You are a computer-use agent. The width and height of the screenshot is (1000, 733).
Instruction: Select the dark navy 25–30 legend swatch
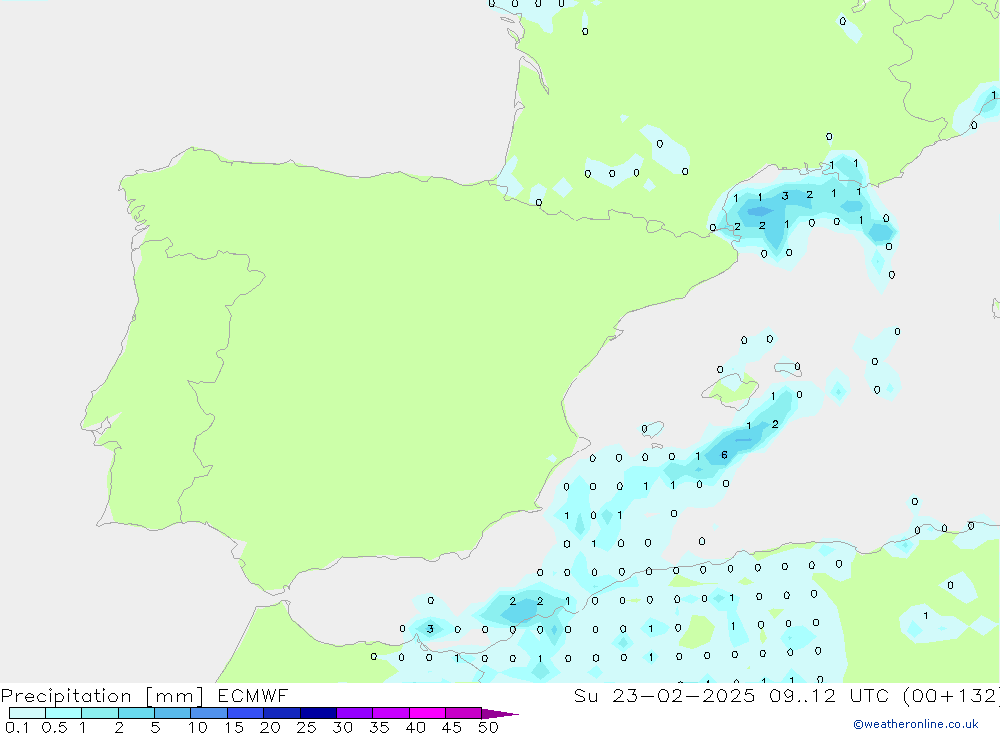pyautogui.click(x=318, y=713)
